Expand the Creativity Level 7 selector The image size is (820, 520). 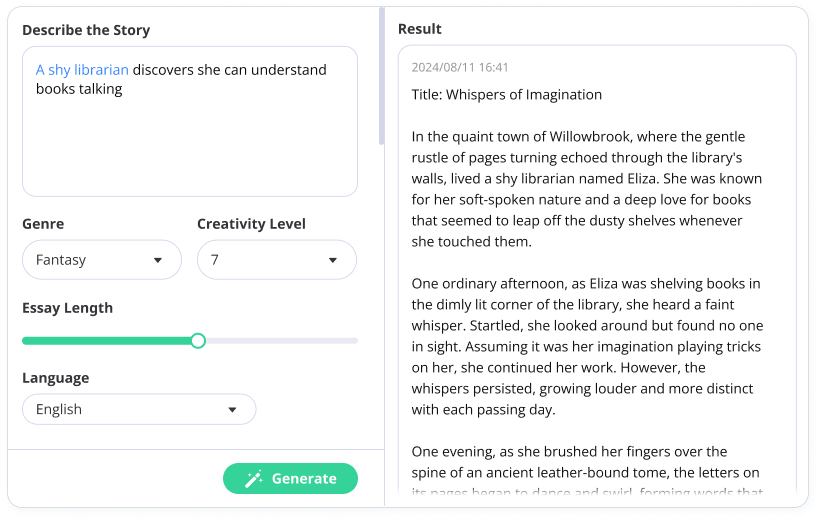click(x=276, y=260)
